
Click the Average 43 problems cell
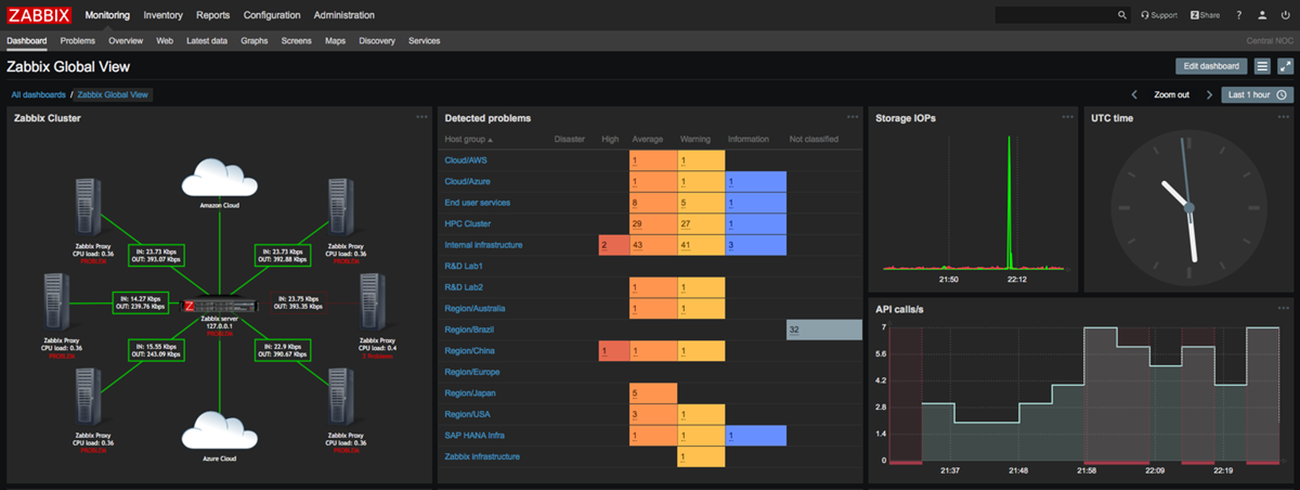[x=654, y=245]
